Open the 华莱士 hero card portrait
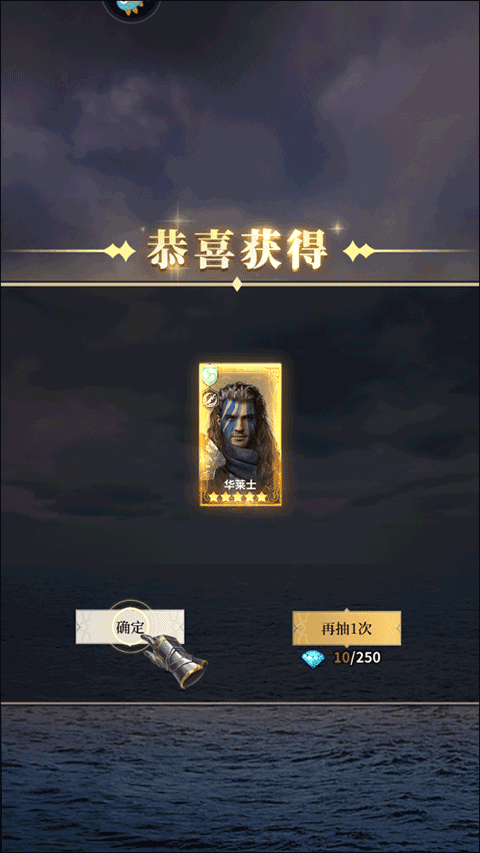Viewport: 480px width, 853px height. click(240, 434)
